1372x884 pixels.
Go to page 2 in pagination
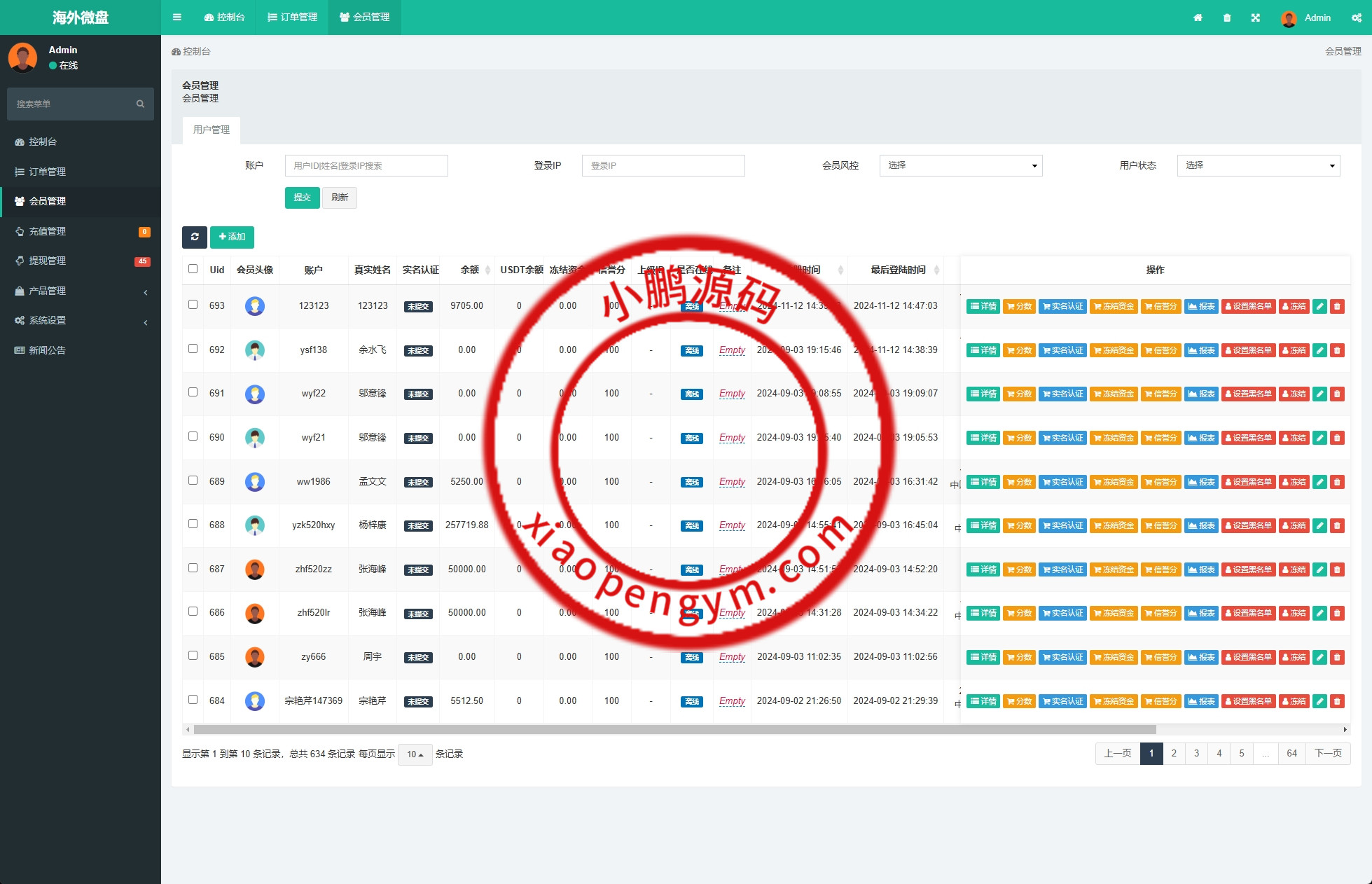pos(1174,754)
